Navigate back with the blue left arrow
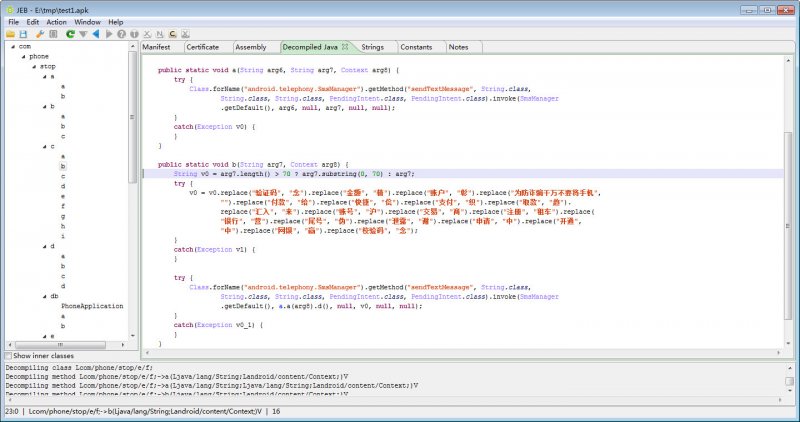The width and height of the screenshot is (800, 422). pos(96,34)
